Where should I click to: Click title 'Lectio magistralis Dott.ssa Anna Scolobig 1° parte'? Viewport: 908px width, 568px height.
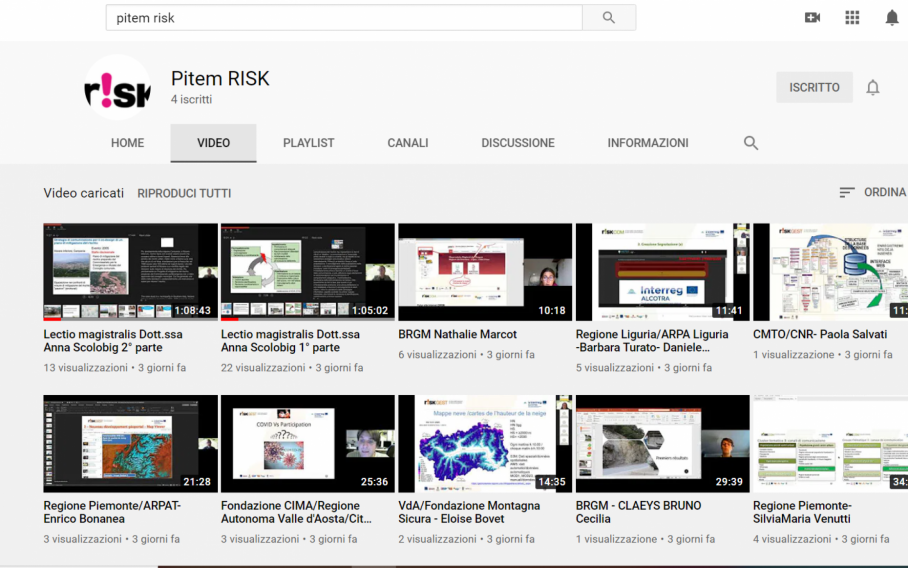(290, 341)
